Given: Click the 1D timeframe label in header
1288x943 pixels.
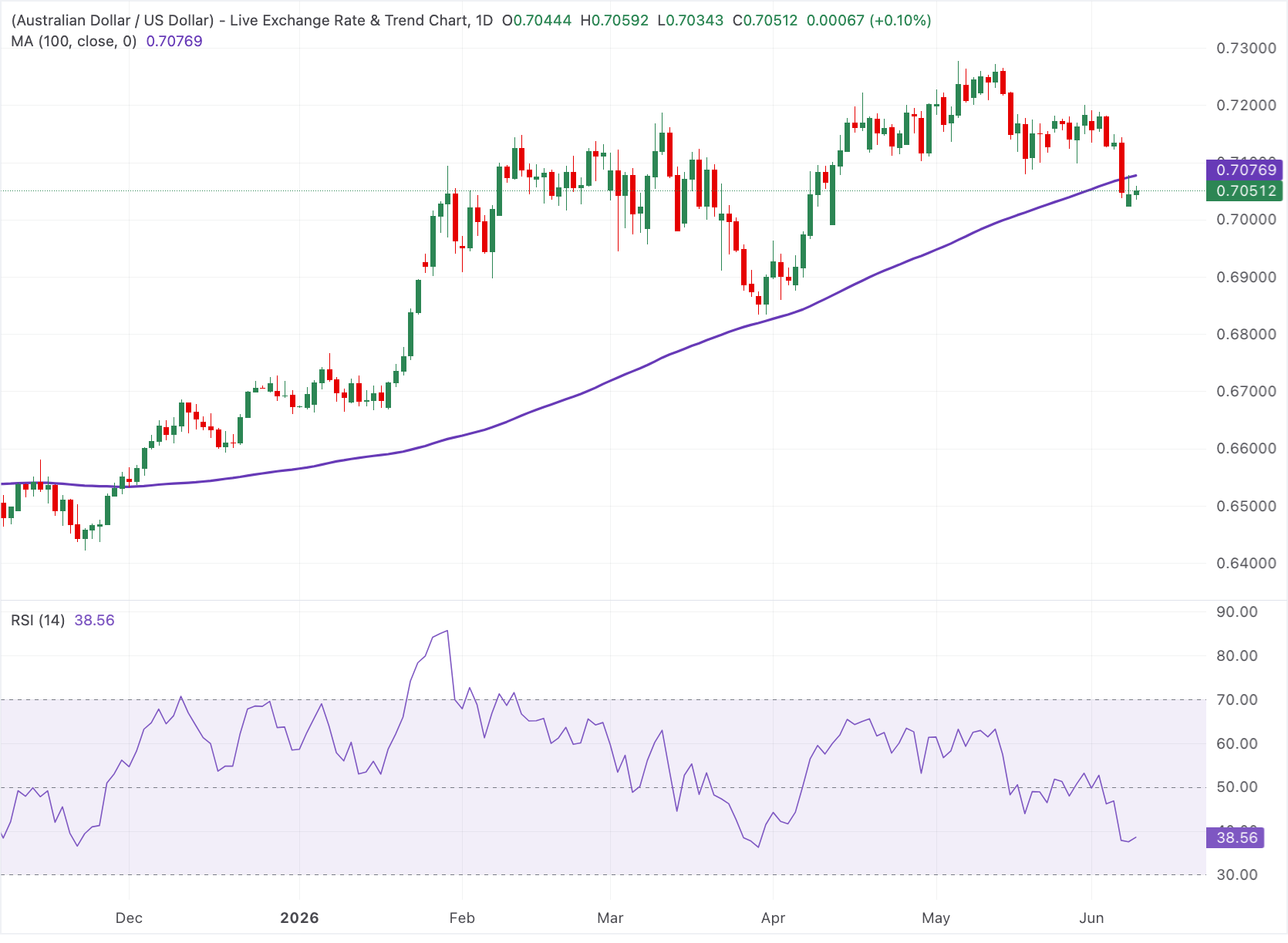Looking at the screenshot, I should point(484,21).
